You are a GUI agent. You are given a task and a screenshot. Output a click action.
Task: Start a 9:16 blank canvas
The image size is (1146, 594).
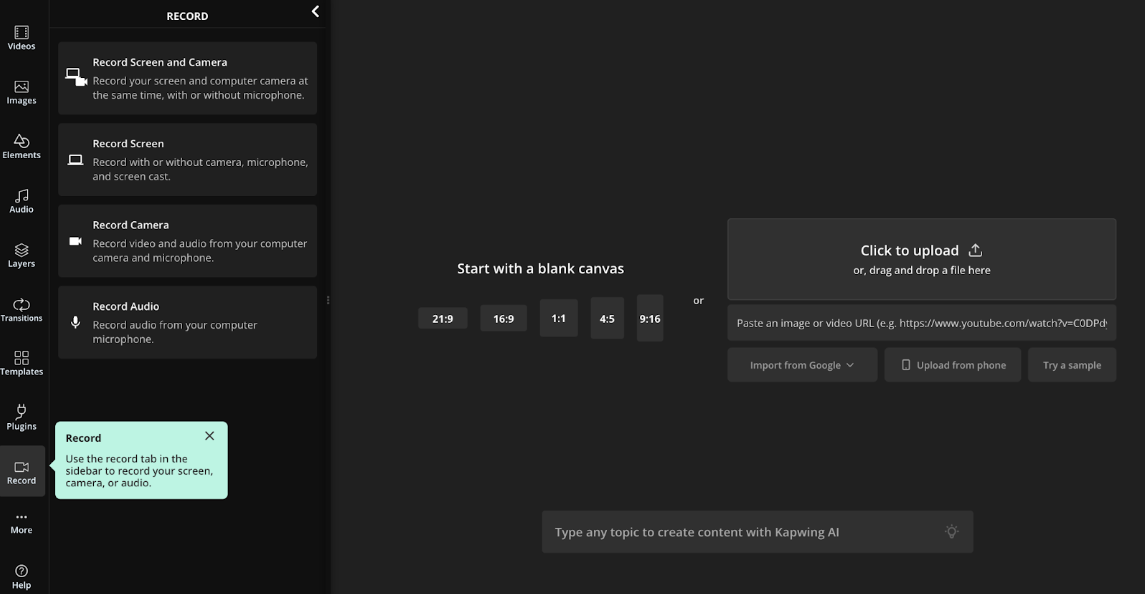click(x=649, y=318)
